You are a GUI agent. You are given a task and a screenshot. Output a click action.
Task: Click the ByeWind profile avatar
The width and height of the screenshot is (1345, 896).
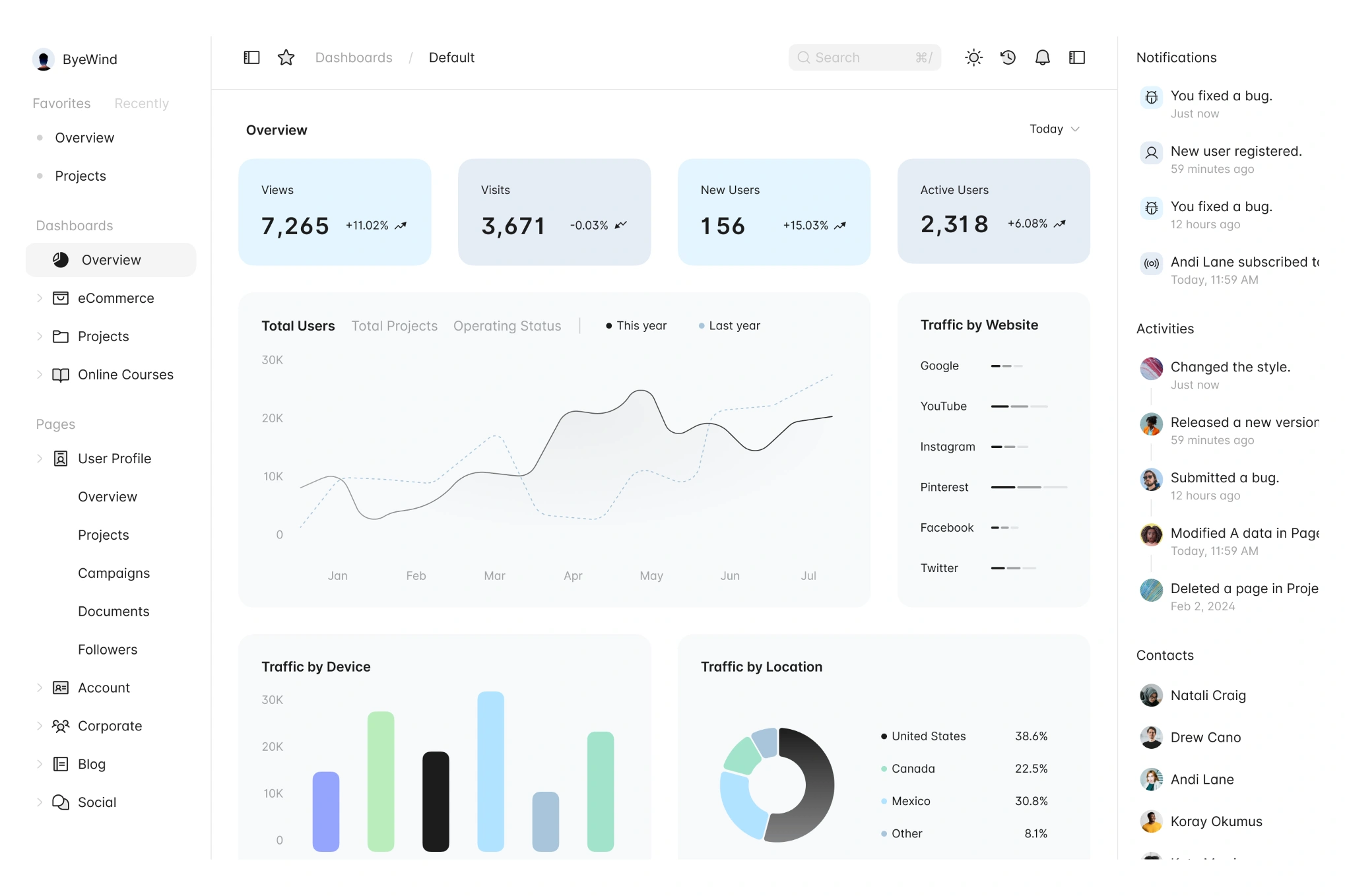44,59
